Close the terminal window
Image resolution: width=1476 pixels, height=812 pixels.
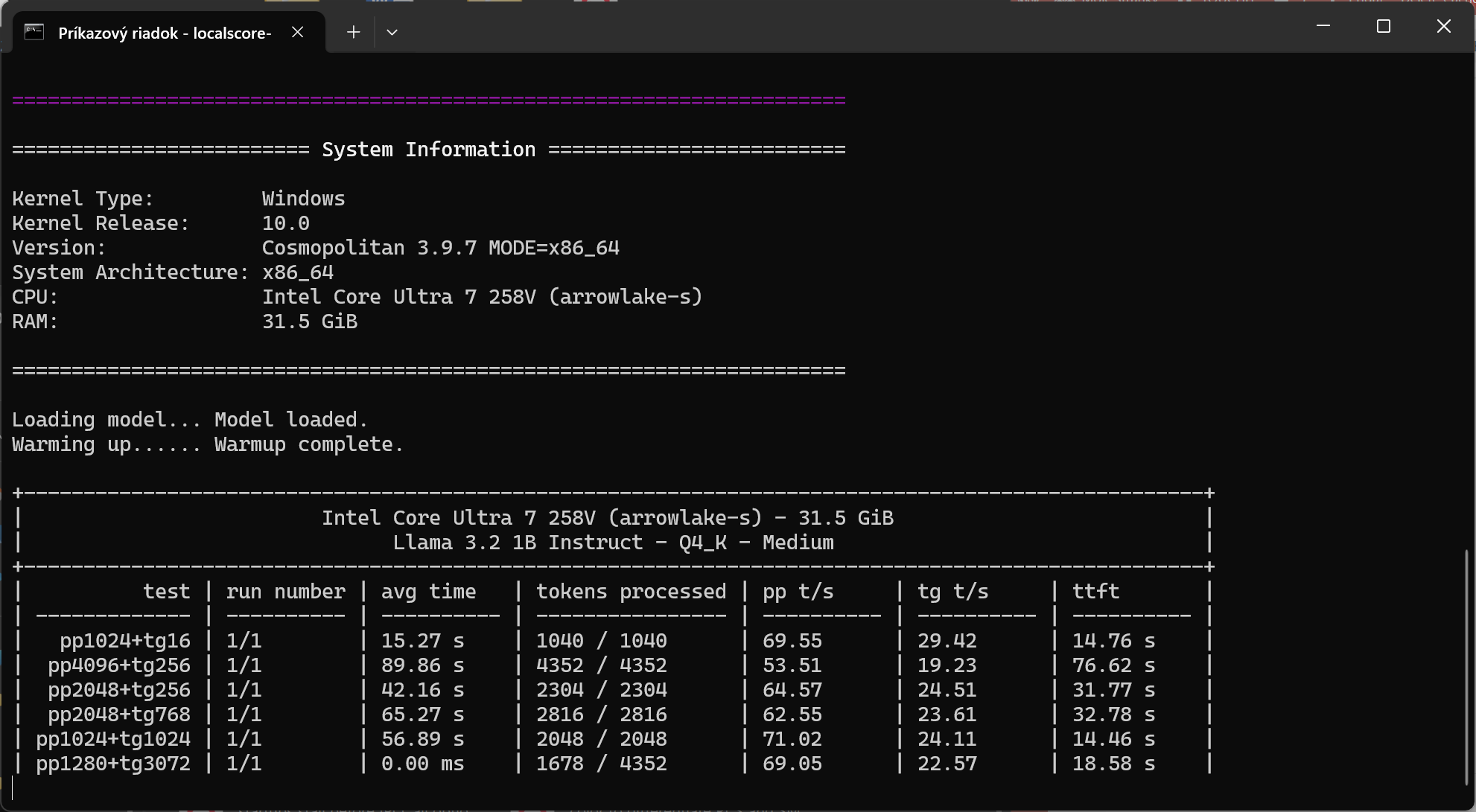click(1443, 26)
